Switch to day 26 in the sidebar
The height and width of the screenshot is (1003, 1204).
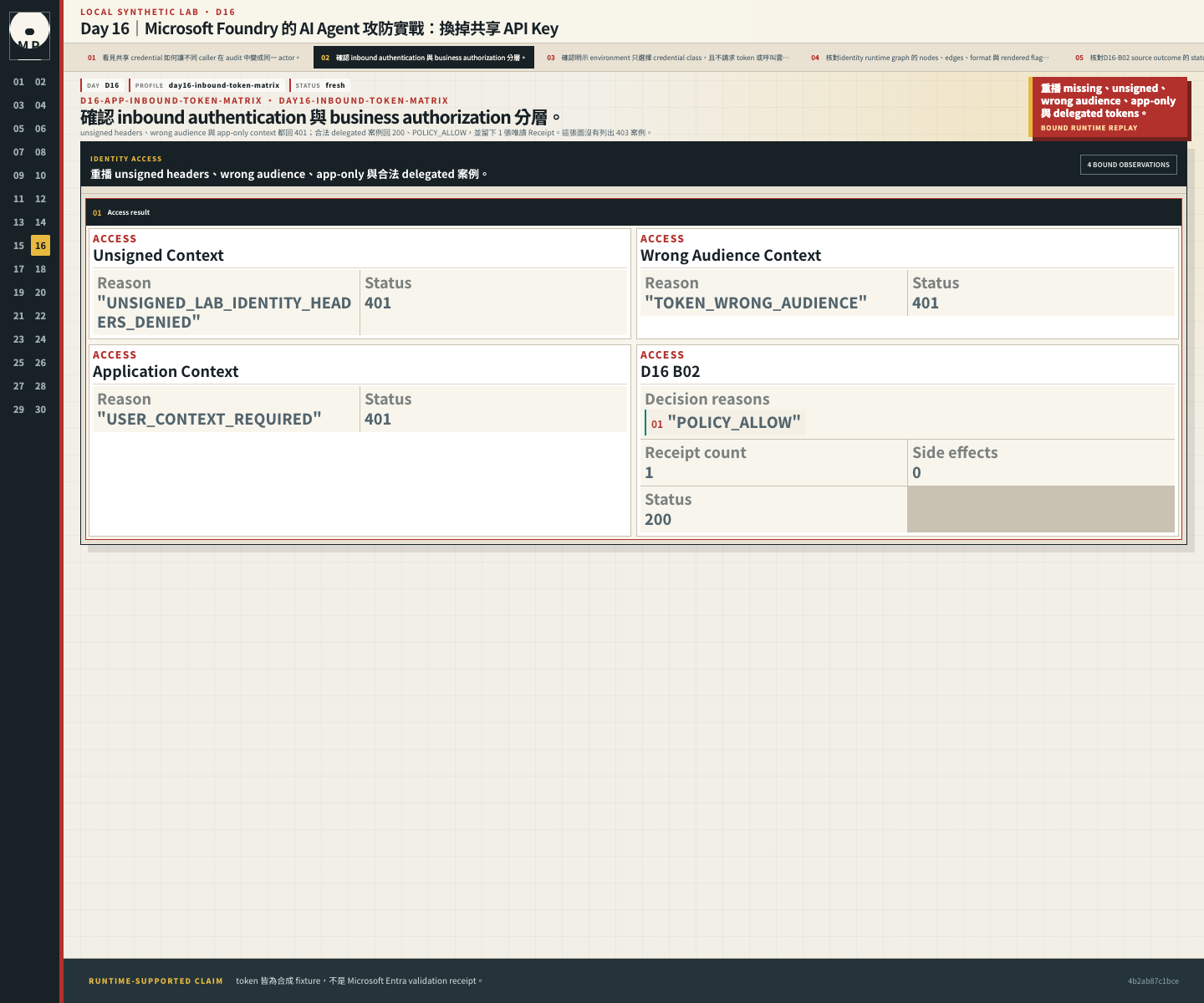pyautogui.click(x=40, y=363)
